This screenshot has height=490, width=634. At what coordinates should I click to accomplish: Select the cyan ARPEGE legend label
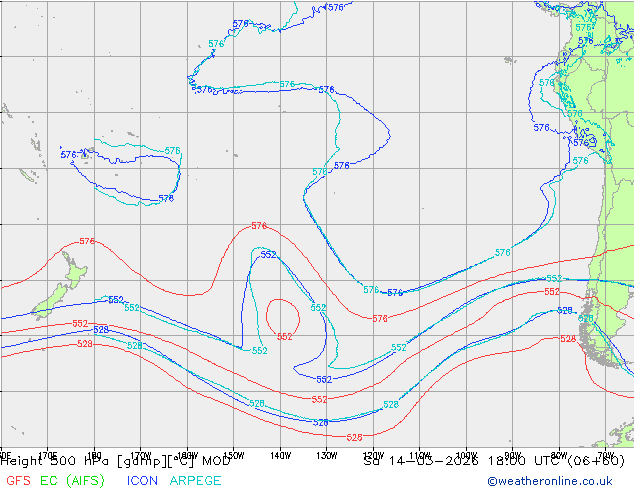coord(195,481)
